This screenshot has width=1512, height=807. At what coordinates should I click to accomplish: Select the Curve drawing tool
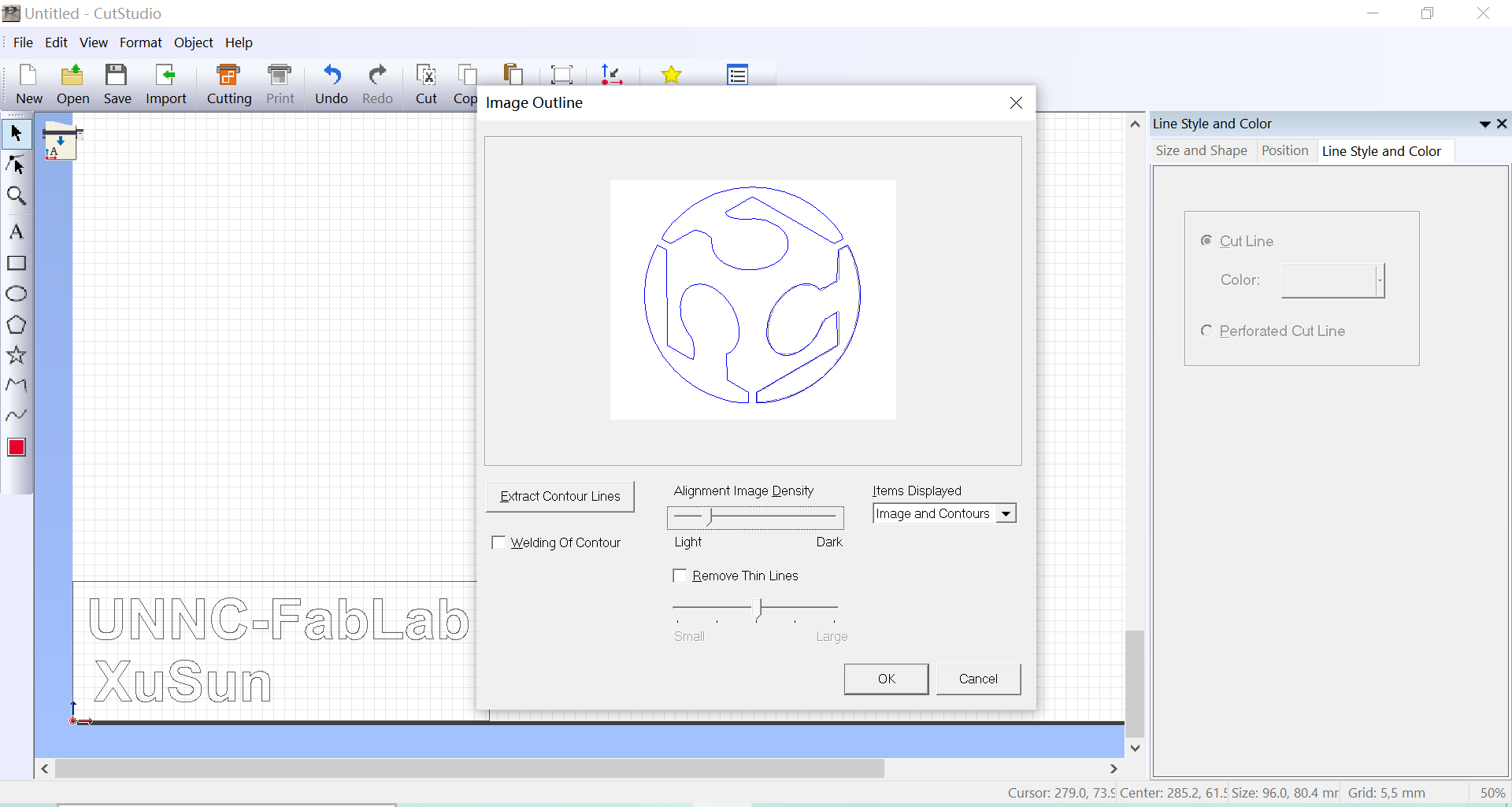17,415
